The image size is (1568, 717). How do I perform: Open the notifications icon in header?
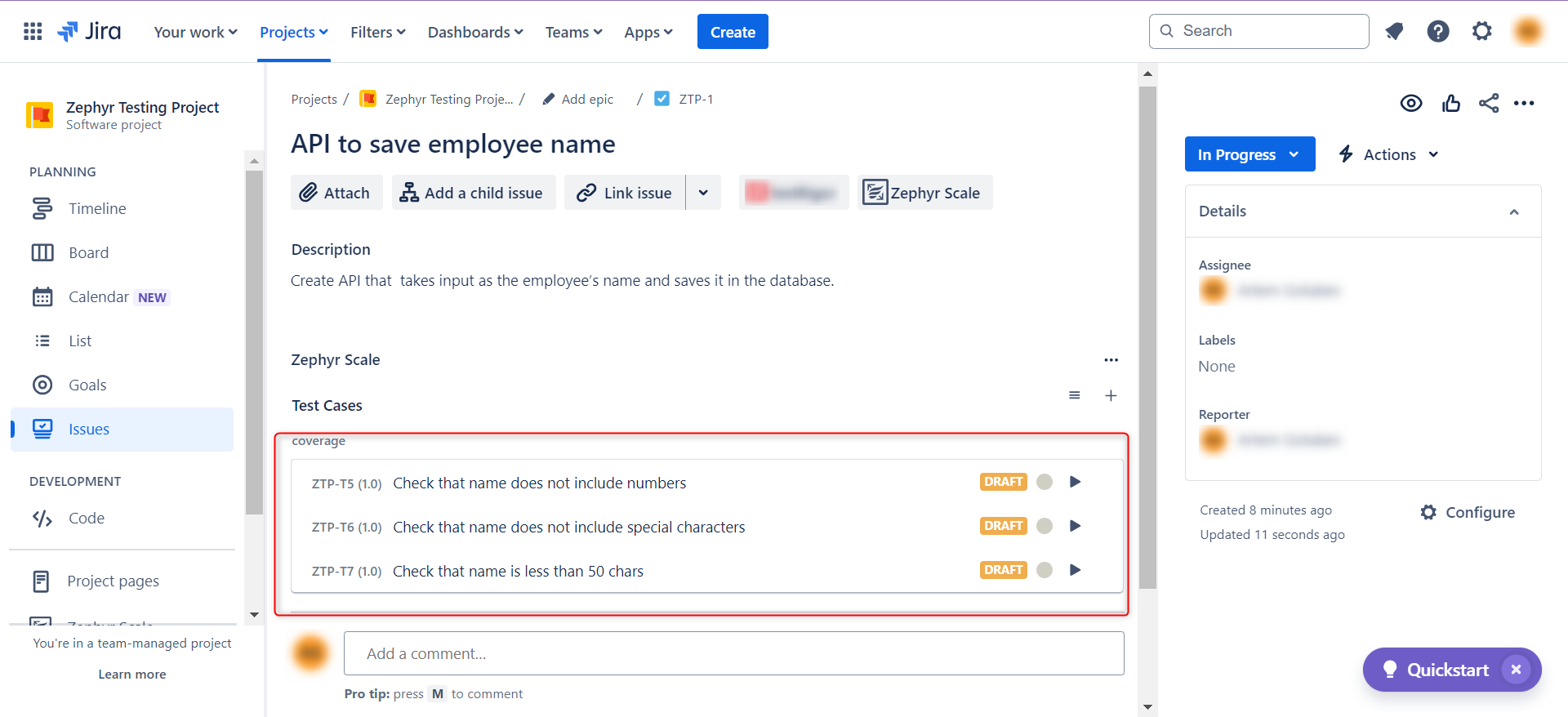pos(1394,32)
